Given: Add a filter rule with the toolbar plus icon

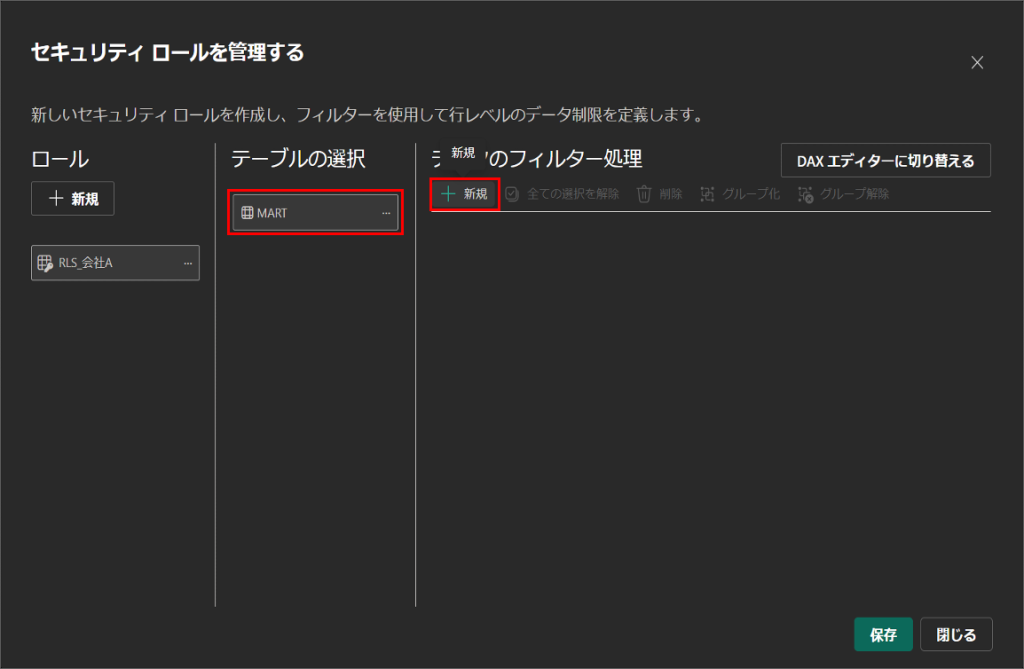Looking at the screenshot, I should coord(449,194).
